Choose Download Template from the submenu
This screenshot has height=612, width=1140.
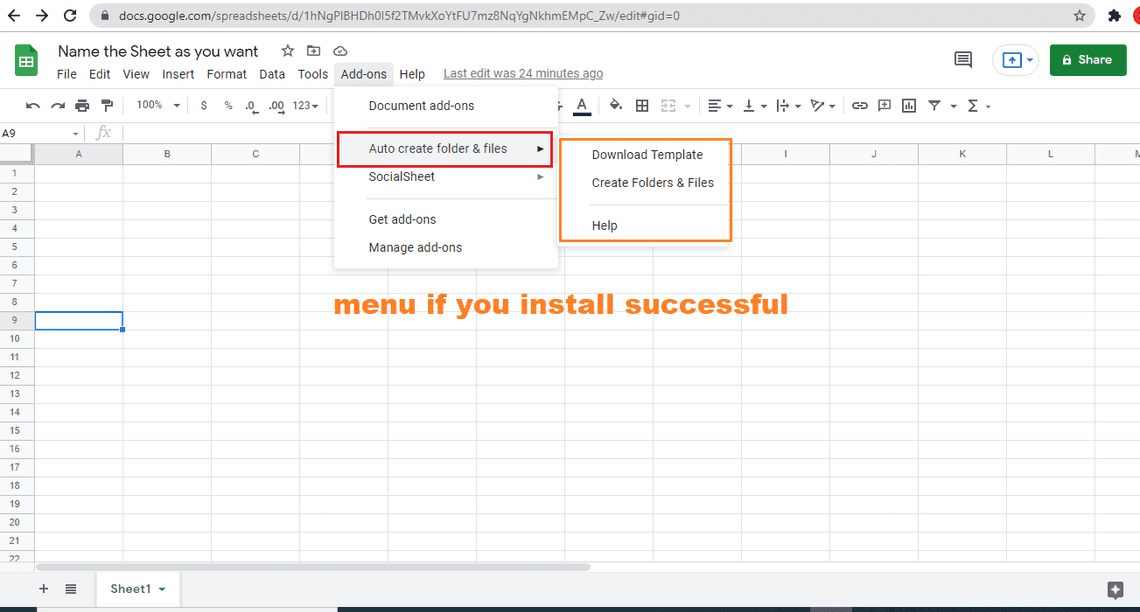(647, 155)
